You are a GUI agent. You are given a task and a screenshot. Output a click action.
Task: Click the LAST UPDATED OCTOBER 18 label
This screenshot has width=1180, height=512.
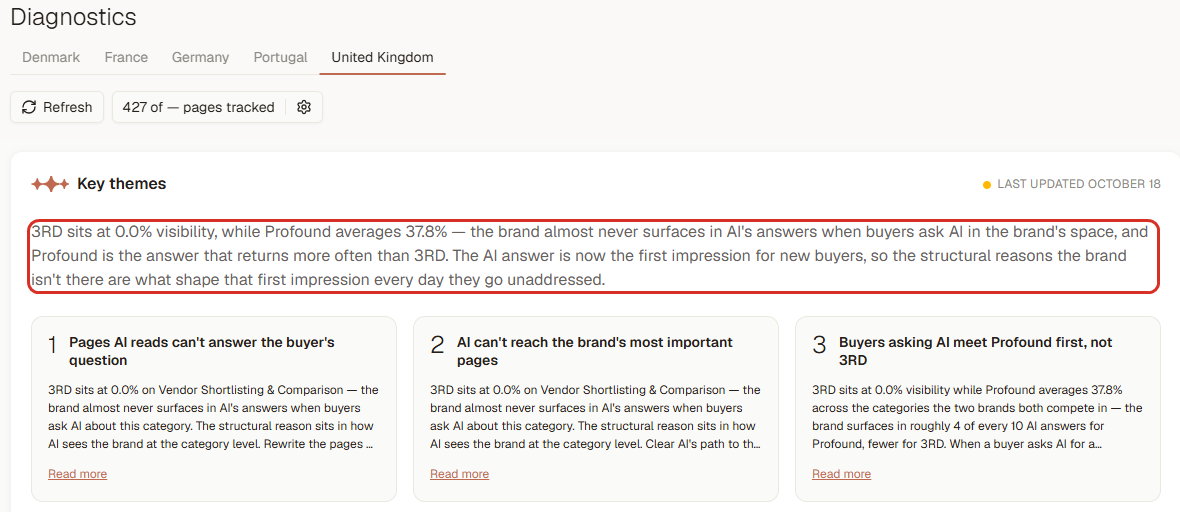point(1079,184)
